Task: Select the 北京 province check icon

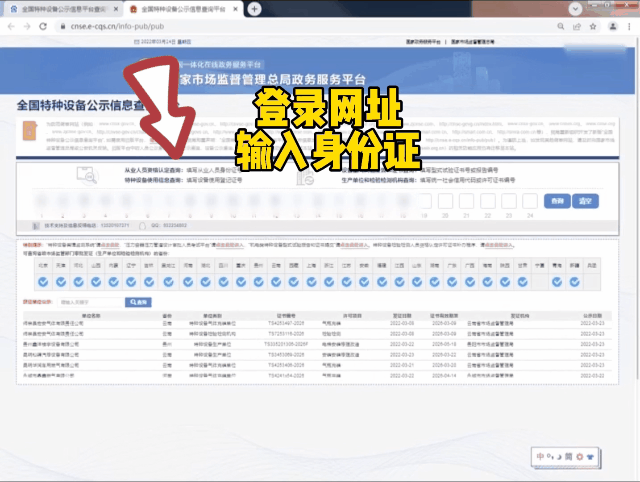Action: (x=42, y=283)
